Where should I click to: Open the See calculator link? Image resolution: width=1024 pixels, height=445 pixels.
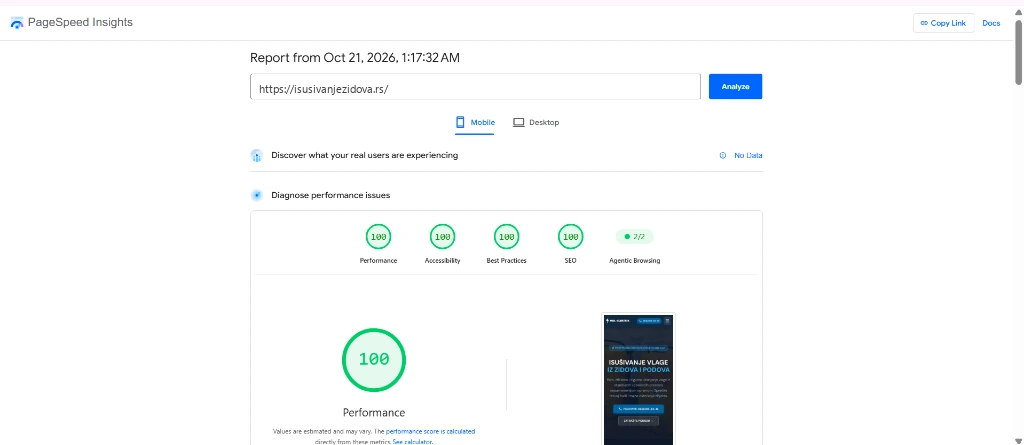(x=413, y=442)
